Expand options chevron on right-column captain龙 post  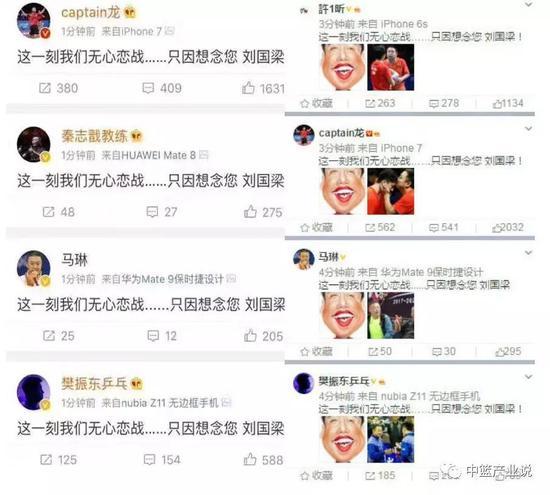tap(528, 129)
